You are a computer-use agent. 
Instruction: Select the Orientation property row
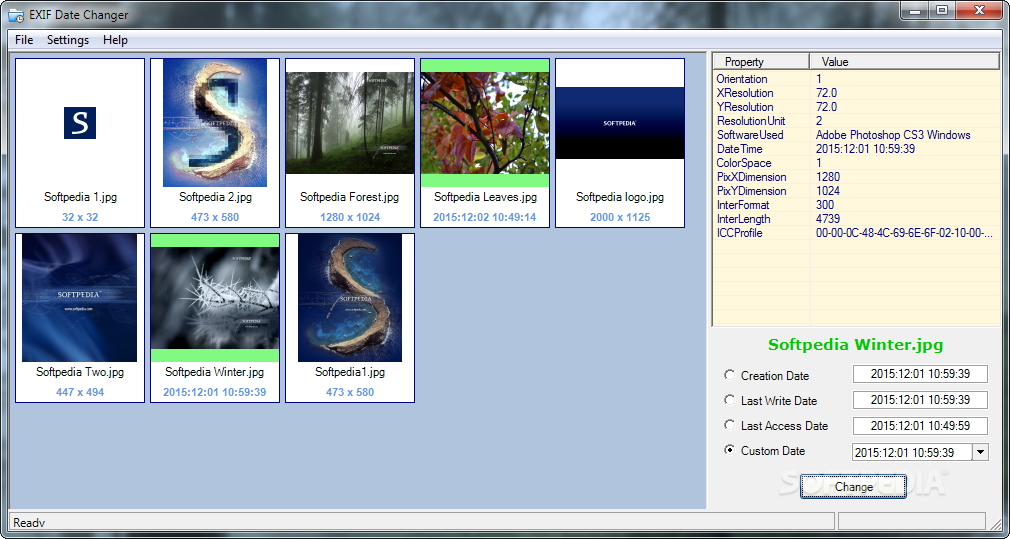point(857,79)
